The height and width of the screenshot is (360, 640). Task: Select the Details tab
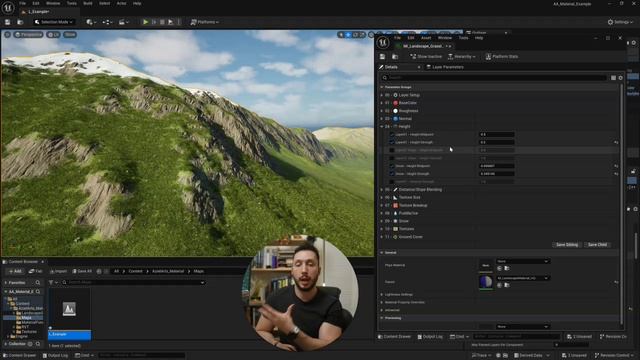391,67
